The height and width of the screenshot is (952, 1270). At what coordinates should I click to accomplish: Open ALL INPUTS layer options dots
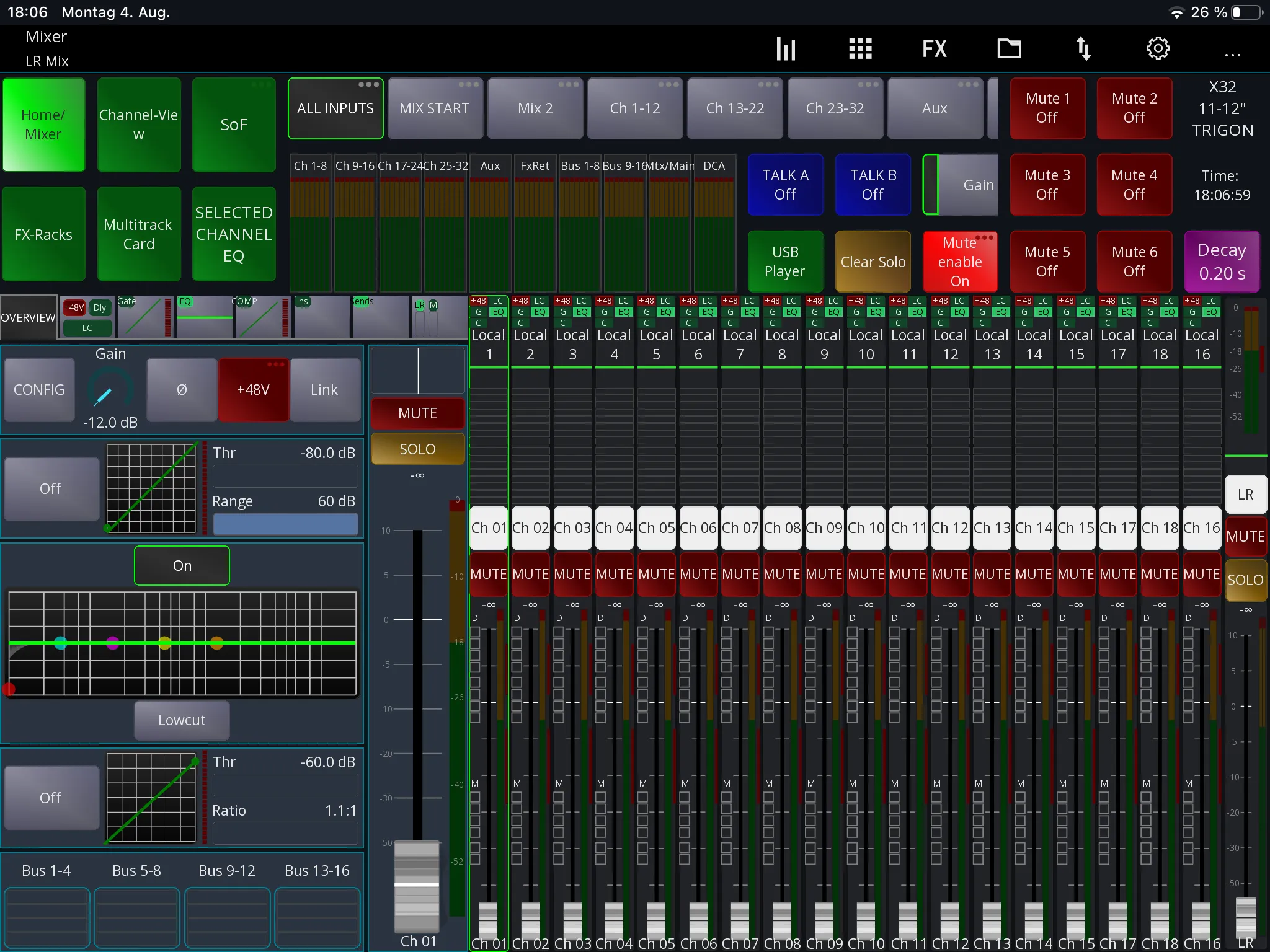[x=368, y=84]
